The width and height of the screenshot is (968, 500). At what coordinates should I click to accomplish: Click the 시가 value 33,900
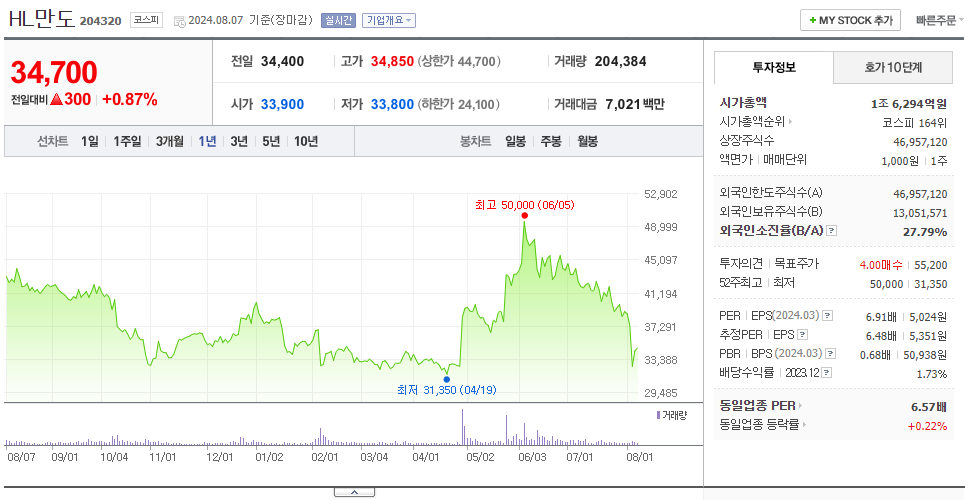282,104
